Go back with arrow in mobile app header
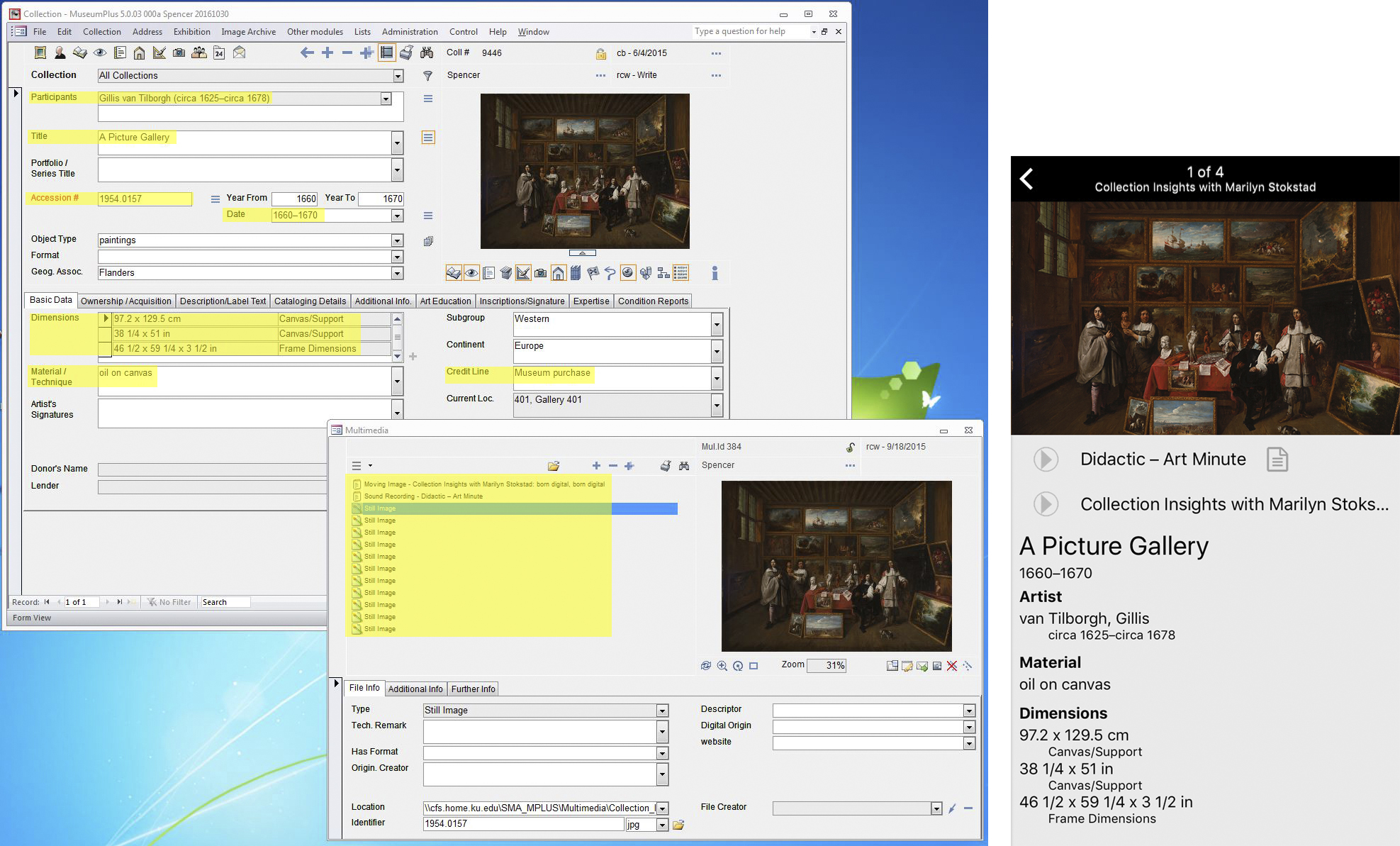The image size is (1400, 846). click(1026, 179)
